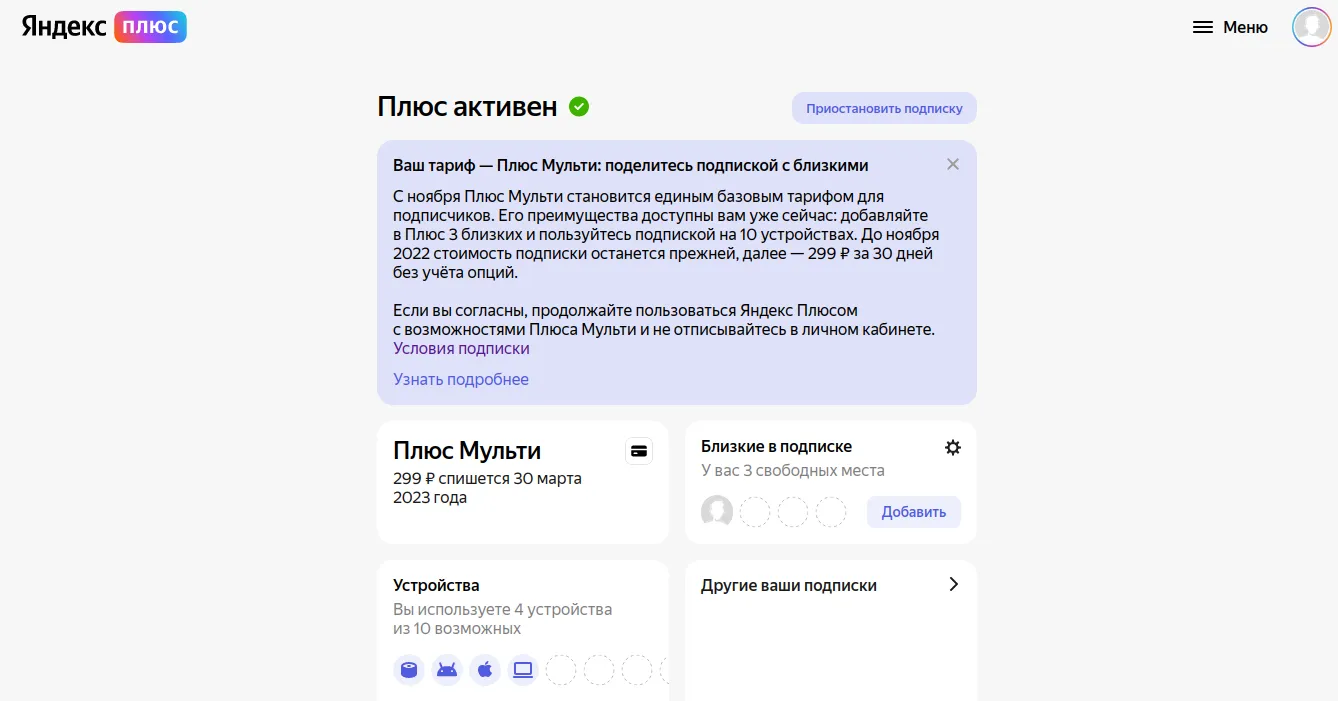Click the Устройства card heading
The height and width of the screenshot is (701, 1338).
(436, 586)
